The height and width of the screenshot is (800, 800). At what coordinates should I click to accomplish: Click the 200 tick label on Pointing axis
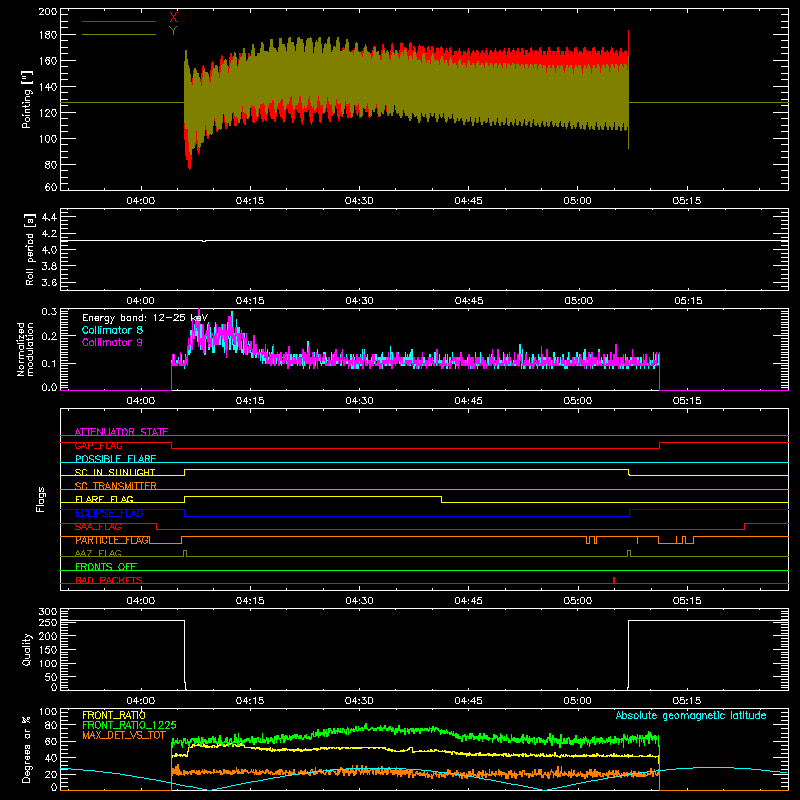[x=47, y=11]
